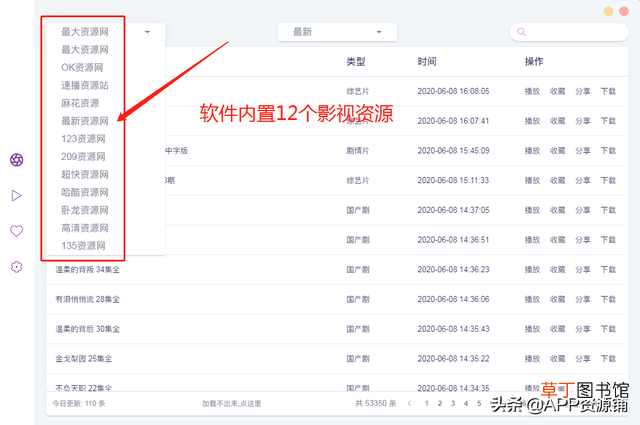Go to page 3
The height and width of the screenshot is (425, 640).
click(x=453, y=403)
